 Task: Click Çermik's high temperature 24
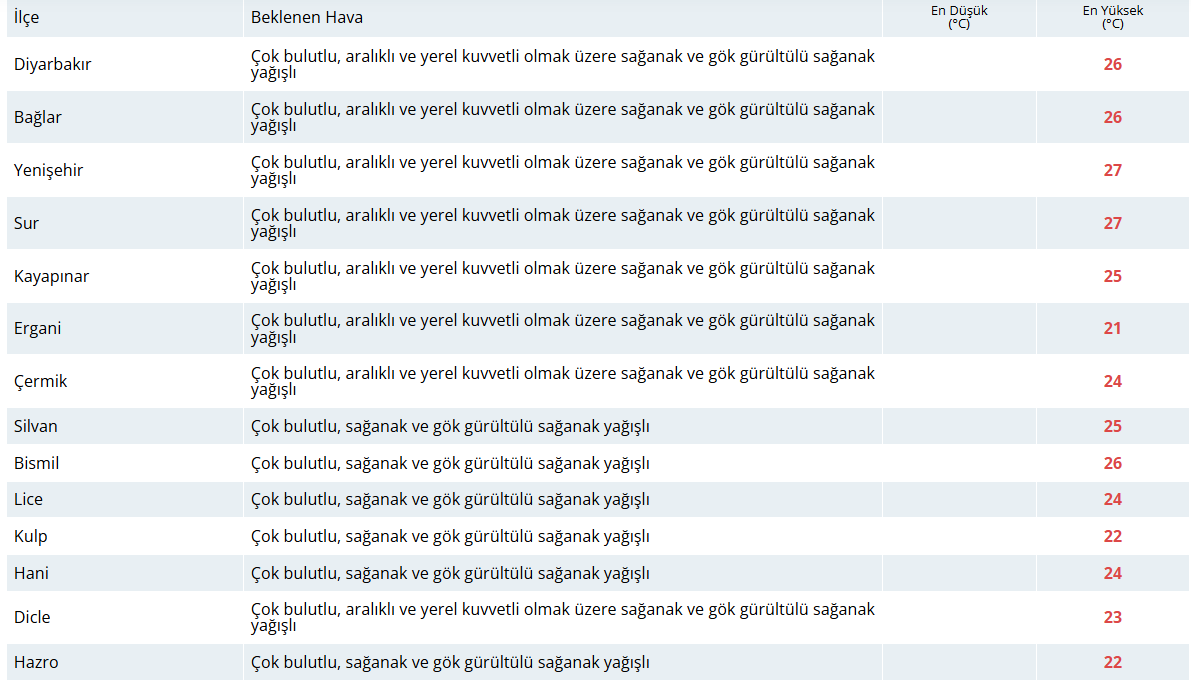pos(1113,381)
